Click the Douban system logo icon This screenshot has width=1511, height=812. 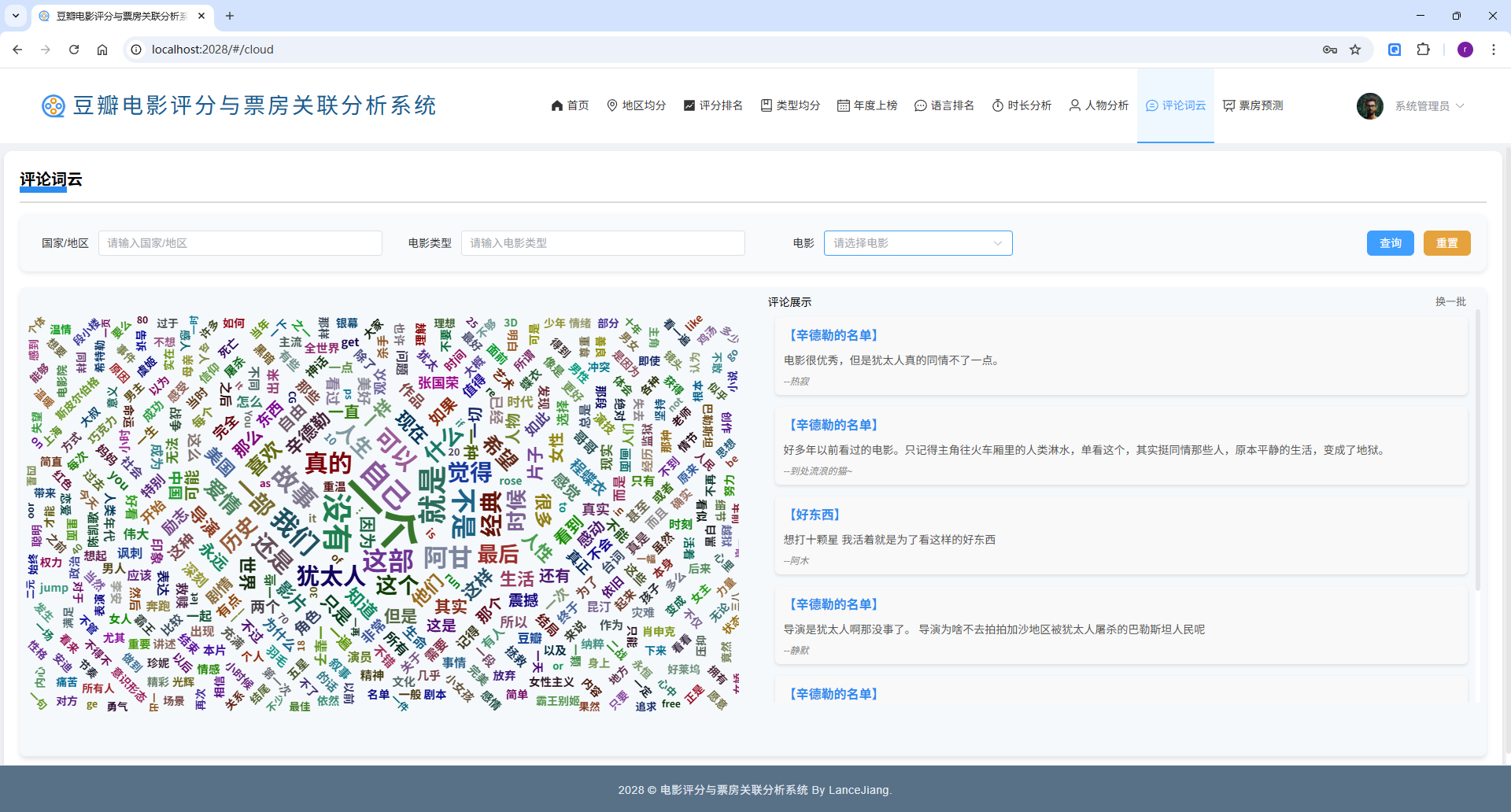pos(53,105)
